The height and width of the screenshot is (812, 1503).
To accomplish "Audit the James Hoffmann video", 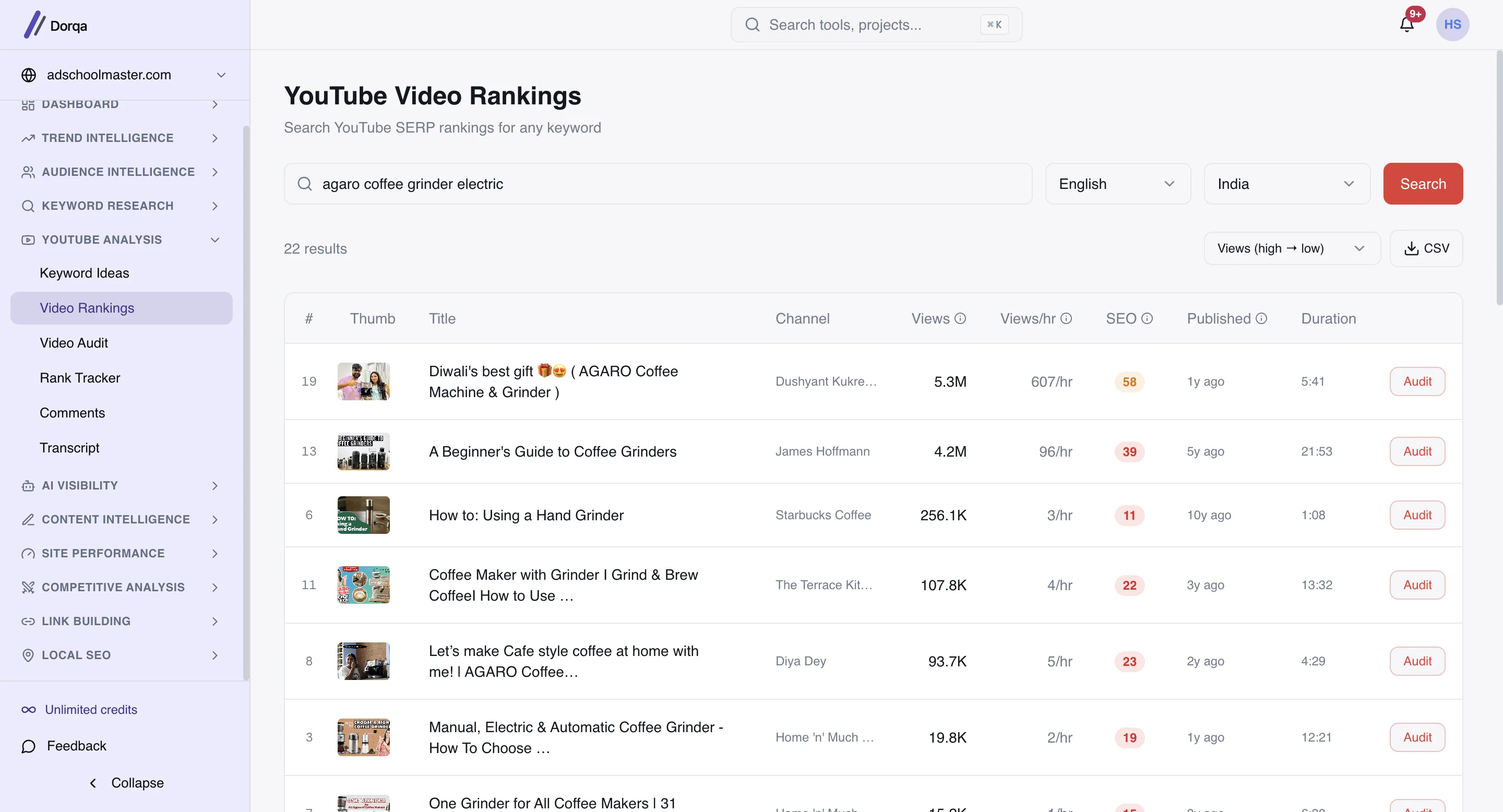I will 1417,451.
